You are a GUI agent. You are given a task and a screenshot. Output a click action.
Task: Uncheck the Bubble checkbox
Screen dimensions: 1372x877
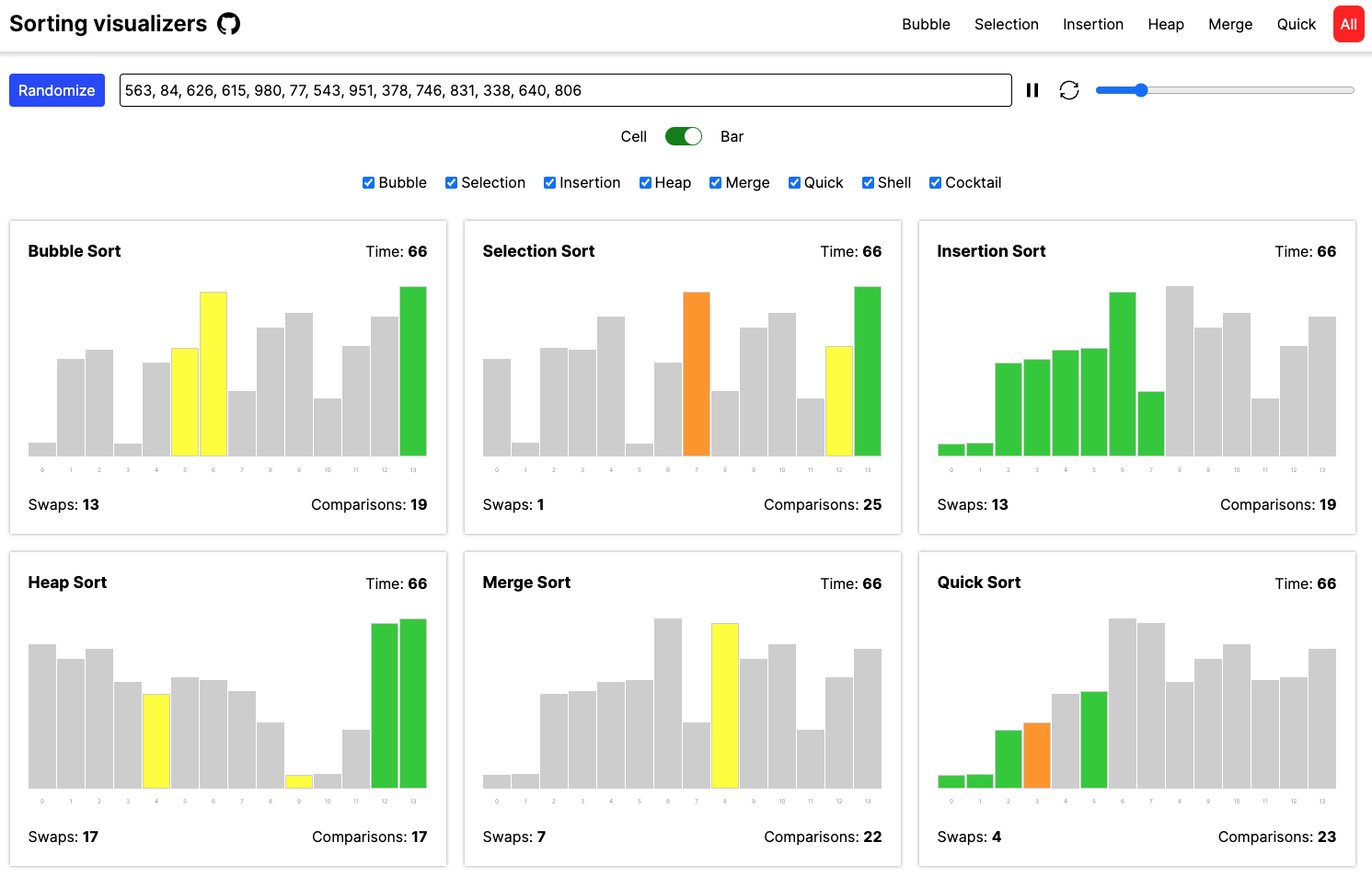tap(368, 183)
